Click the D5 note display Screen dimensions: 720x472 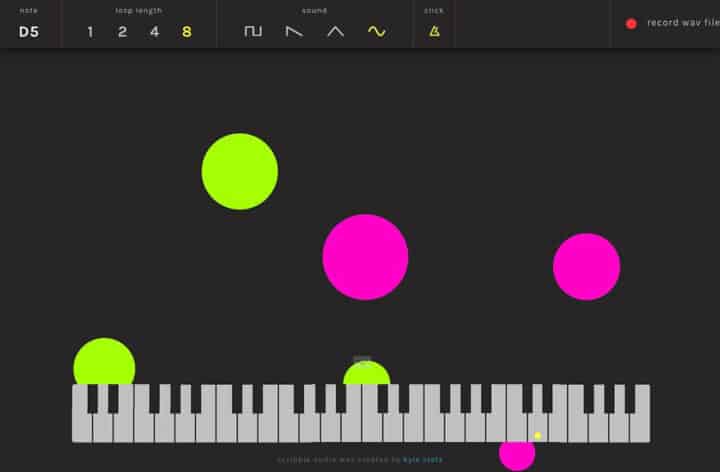tap(29, 31)
